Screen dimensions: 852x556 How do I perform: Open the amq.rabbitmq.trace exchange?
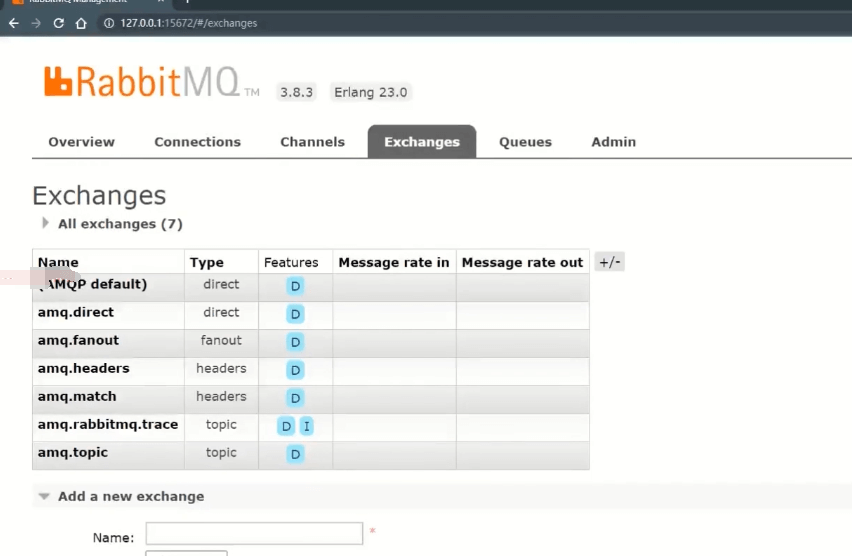108,424
